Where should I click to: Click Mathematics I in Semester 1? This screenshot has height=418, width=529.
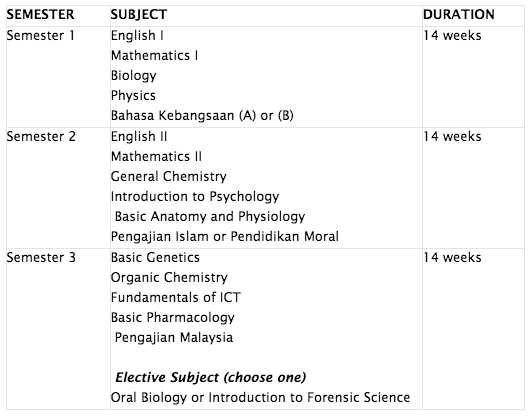coord(155,55)
